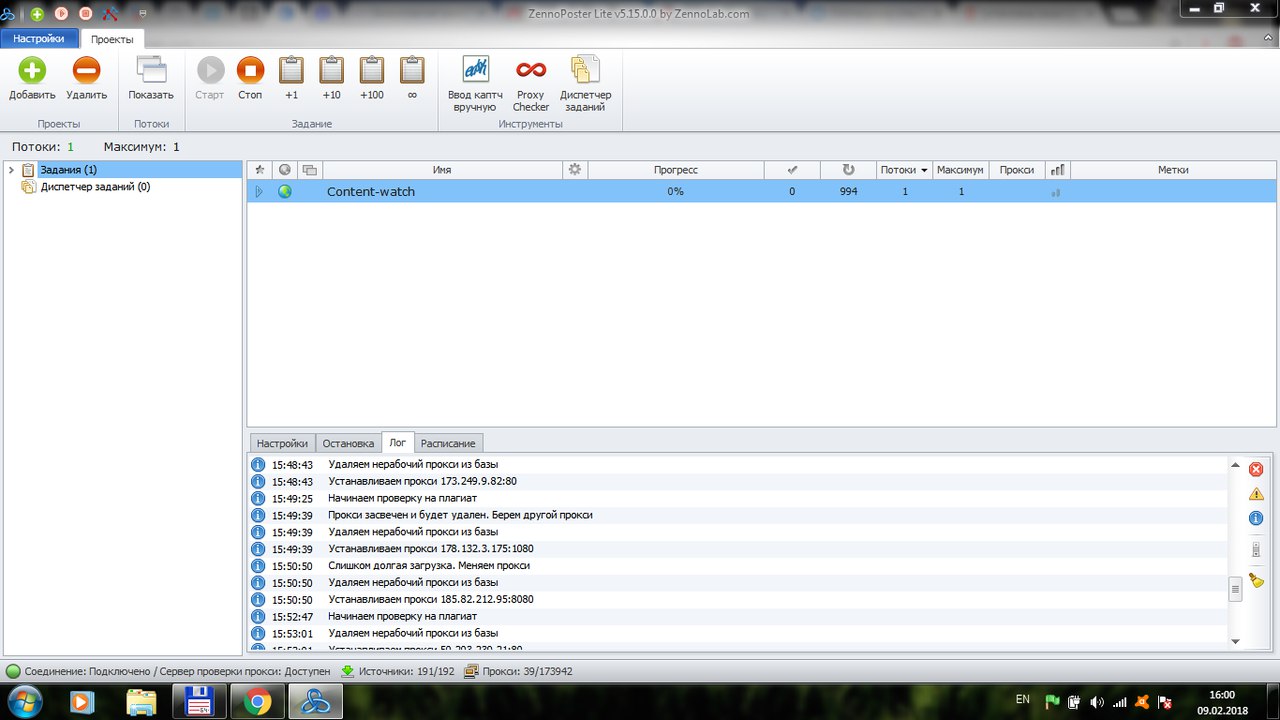Open the Windows Start menu
Screen dimensions: 1280x720
point(25,701)
